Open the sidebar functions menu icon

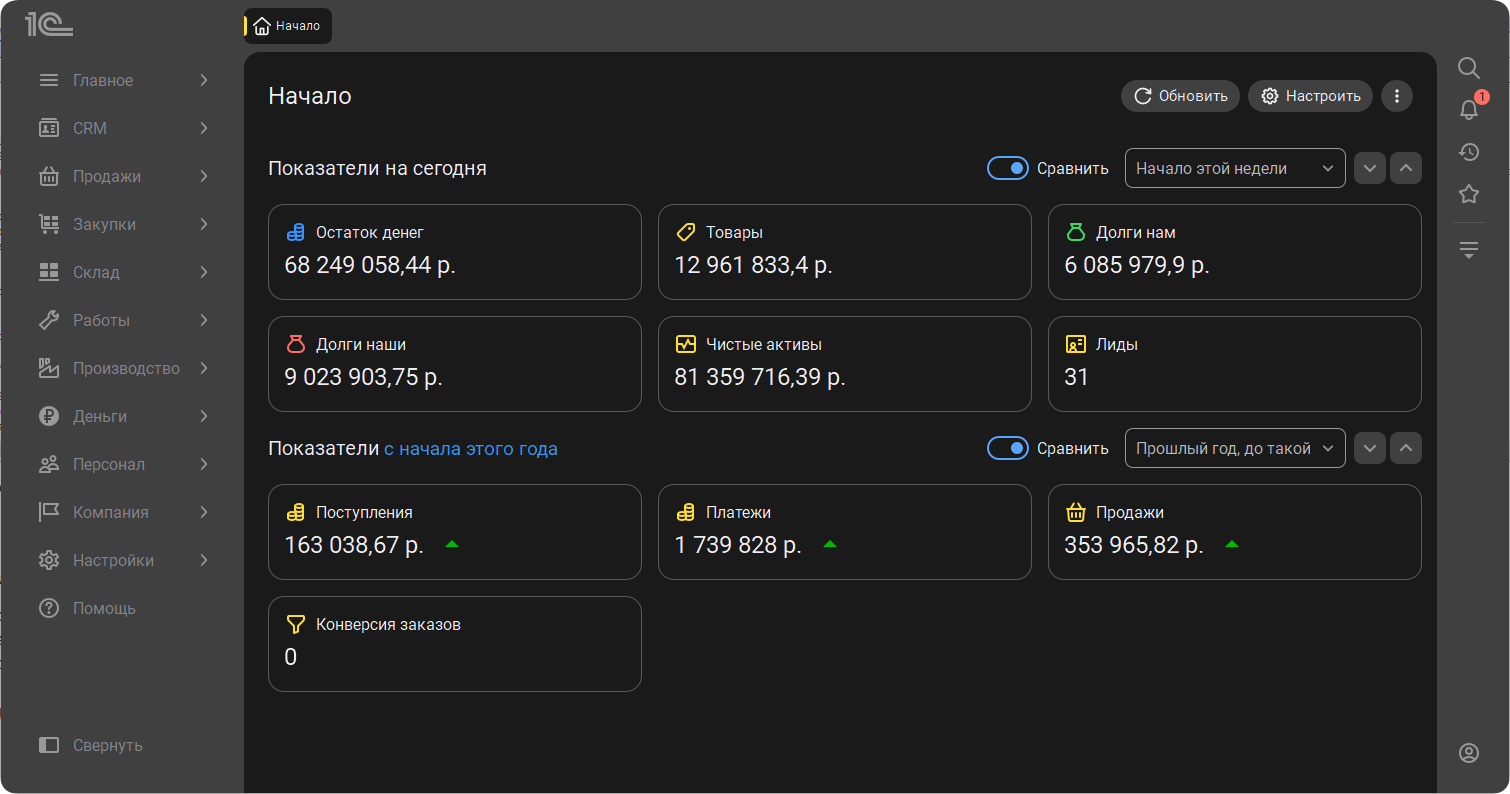tap(1468, 250)
